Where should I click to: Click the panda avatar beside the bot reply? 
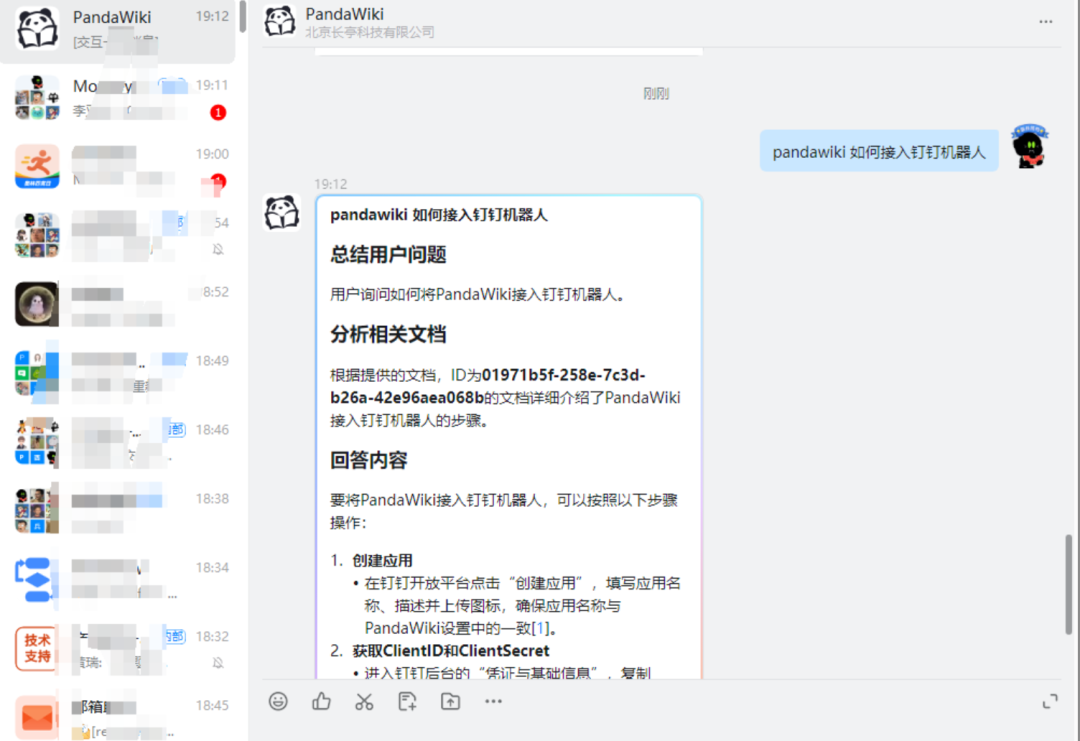pyautogui.click(x=282, y=212)
